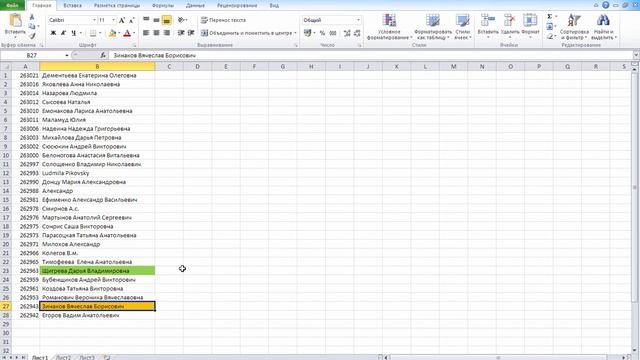Screen dimensions: 640x360
Task: Select column B header
Action: coord(97,67)
